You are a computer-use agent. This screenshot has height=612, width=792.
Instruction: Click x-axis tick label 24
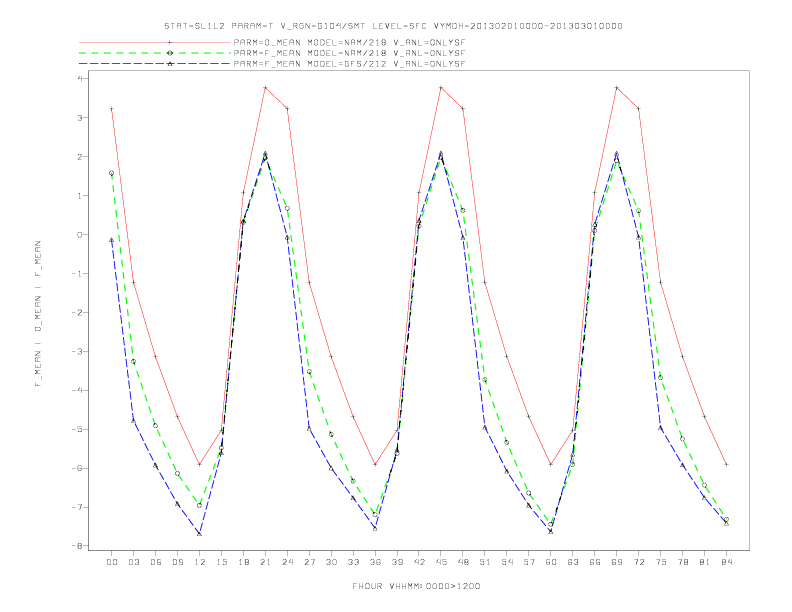(287, 562)
